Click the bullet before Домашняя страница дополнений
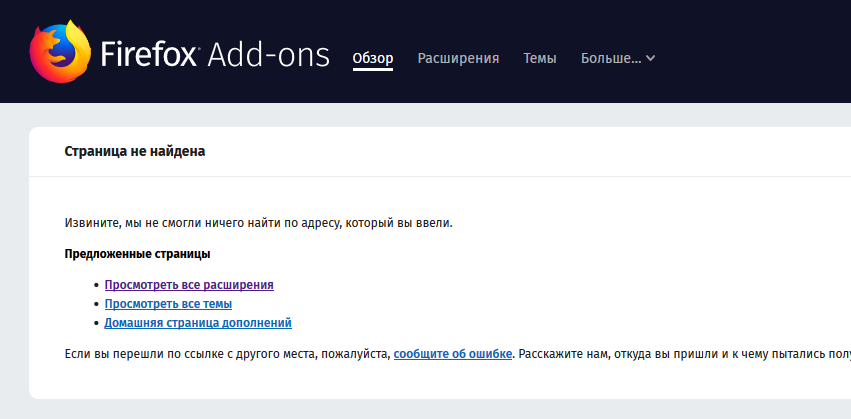This screenshot has height=419, width=851. tap(96, 324)
